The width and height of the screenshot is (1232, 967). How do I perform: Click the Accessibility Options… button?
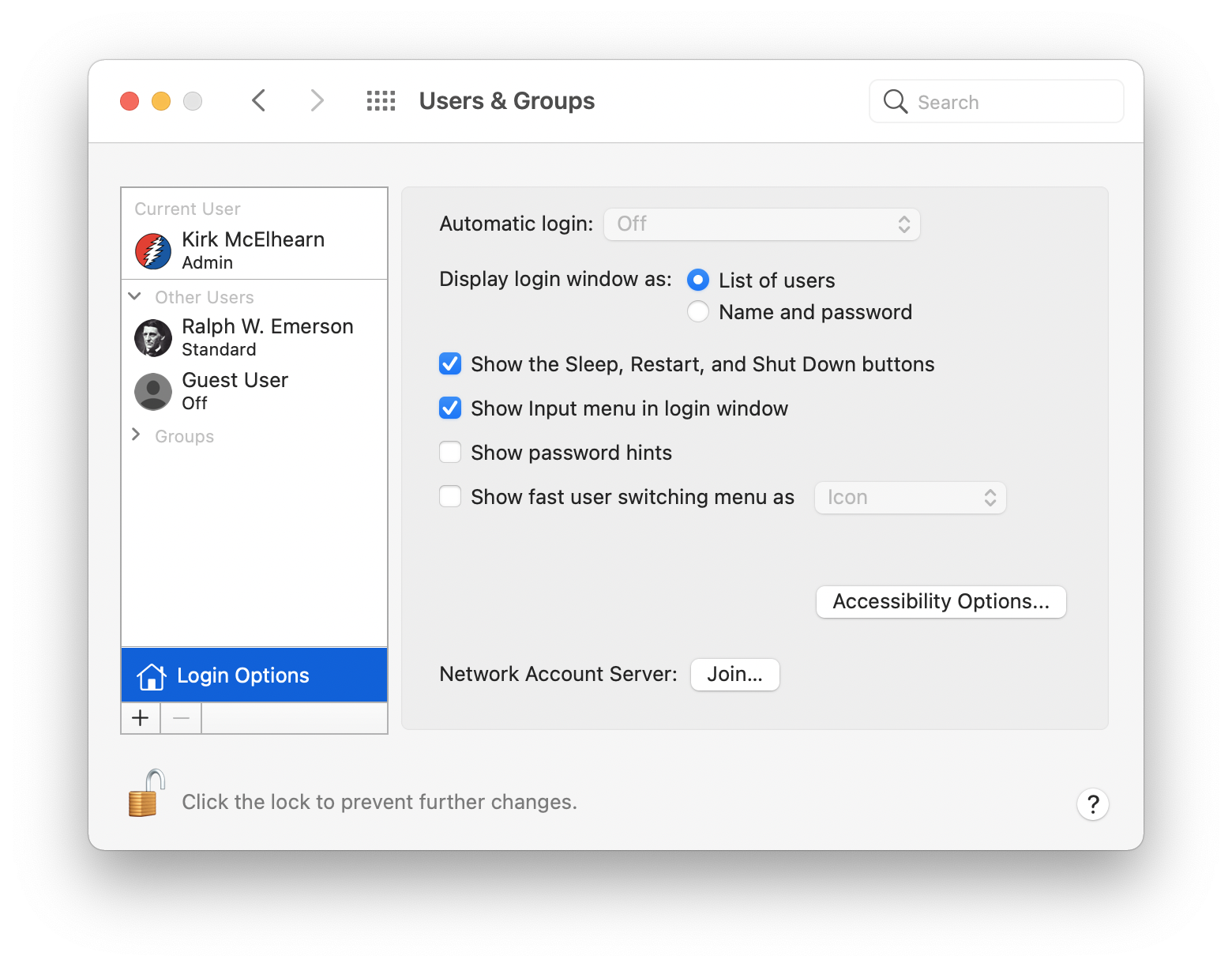941,602
